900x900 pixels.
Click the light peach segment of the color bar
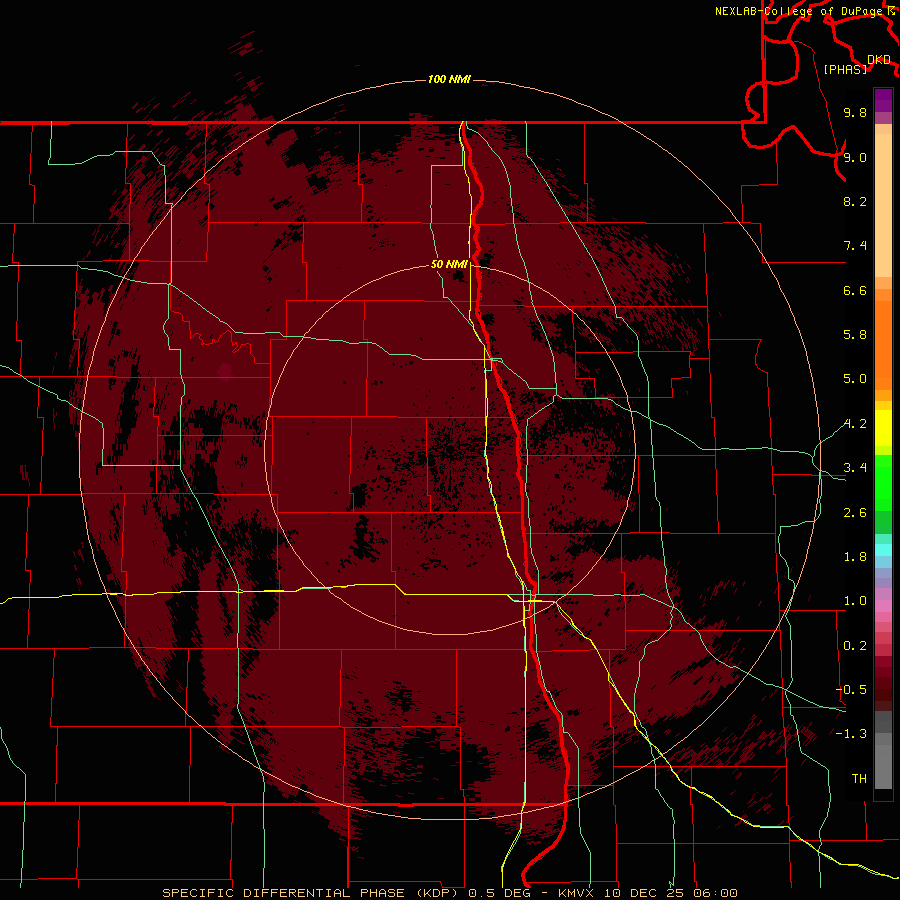coord(883,205)
